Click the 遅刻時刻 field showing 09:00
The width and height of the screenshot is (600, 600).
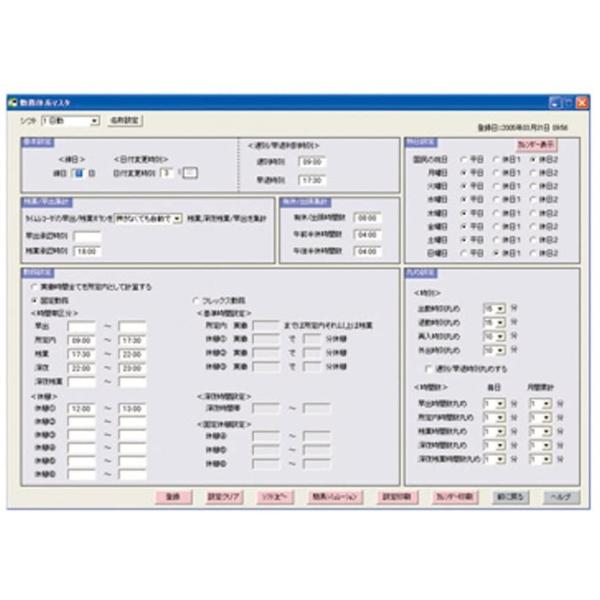pos(312,161)
